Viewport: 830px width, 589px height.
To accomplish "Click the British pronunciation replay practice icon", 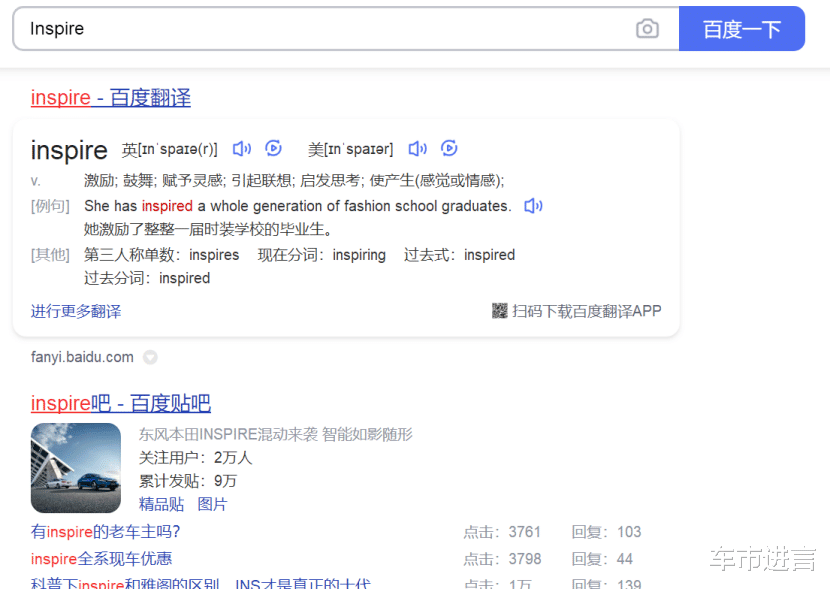I will pos(273,148).
